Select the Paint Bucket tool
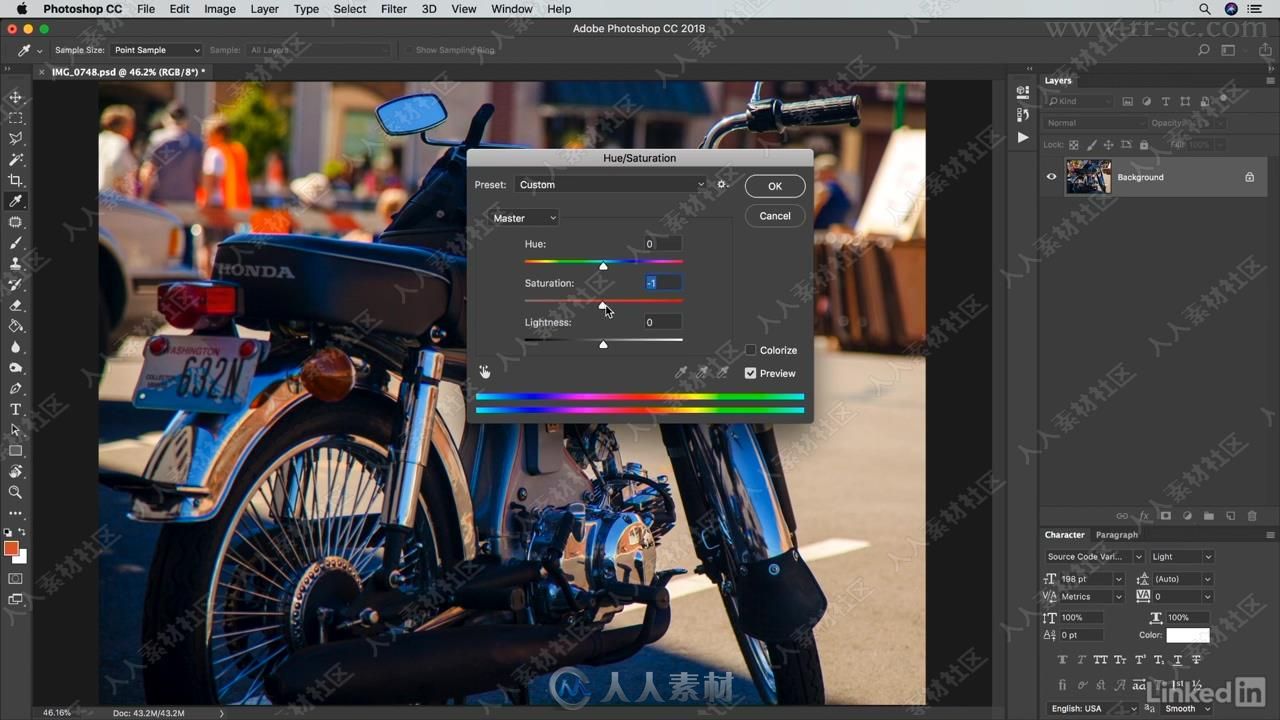 [x=15, y=326]
